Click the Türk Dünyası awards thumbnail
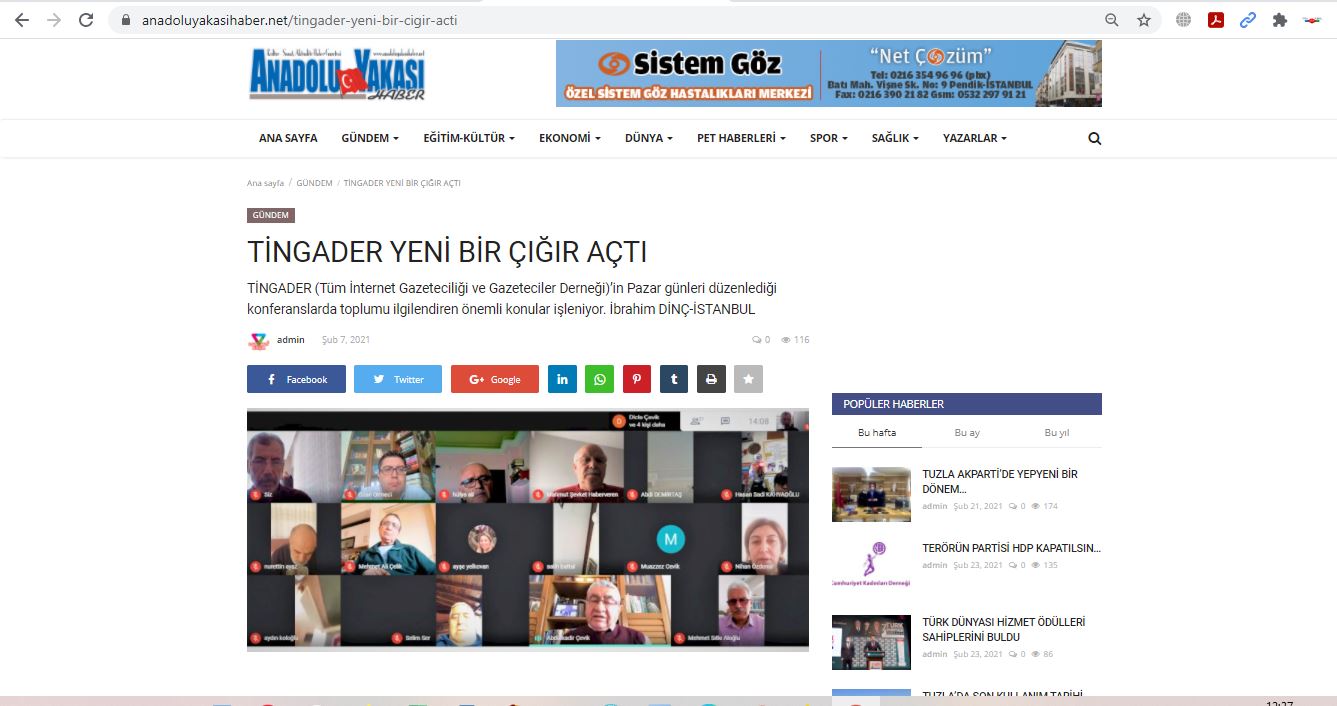 [x=871, y=642]
